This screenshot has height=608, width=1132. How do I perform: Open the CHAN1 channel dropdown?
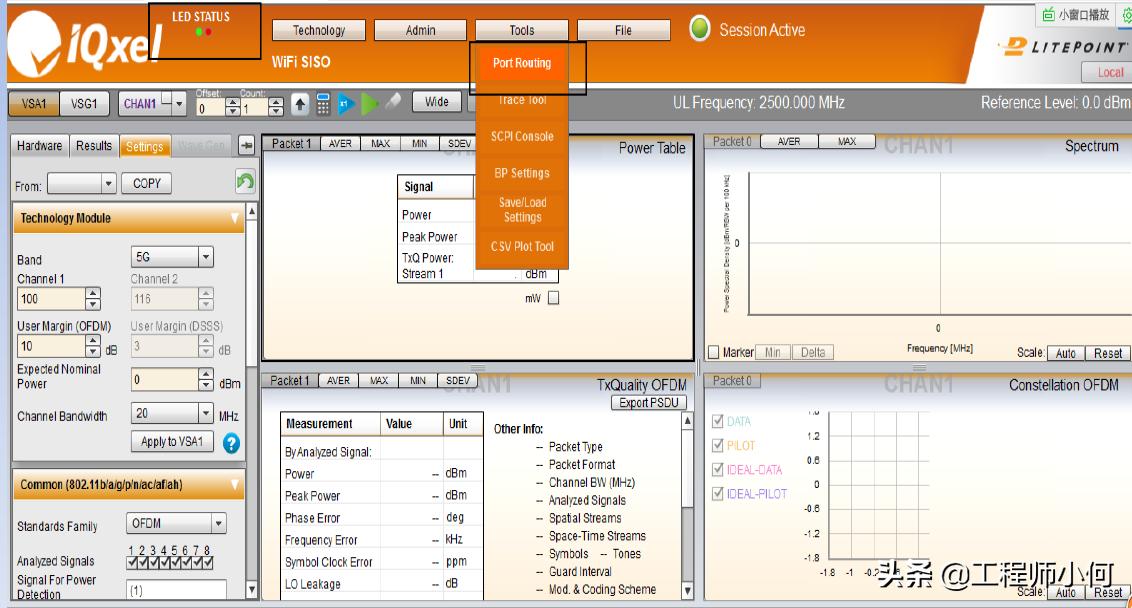coord(178,104)
